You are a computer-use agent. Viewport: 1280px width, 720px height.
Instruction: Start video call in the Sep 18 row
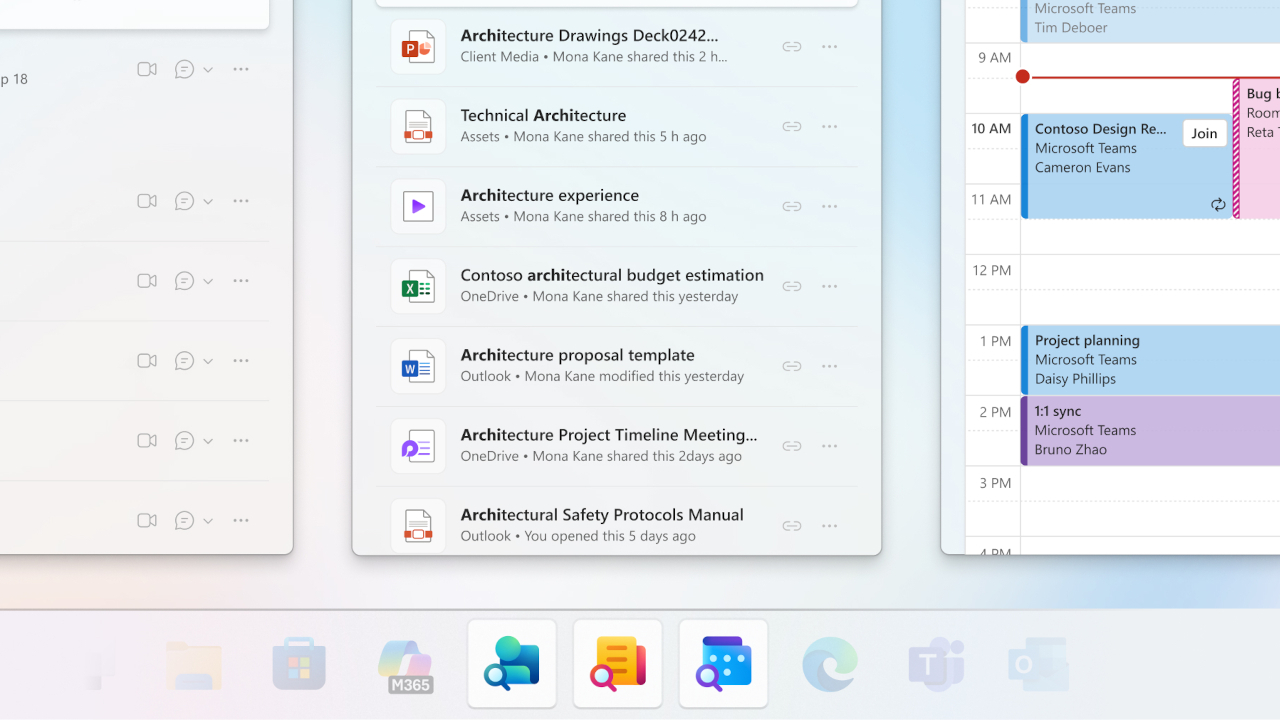click(147, 69)
